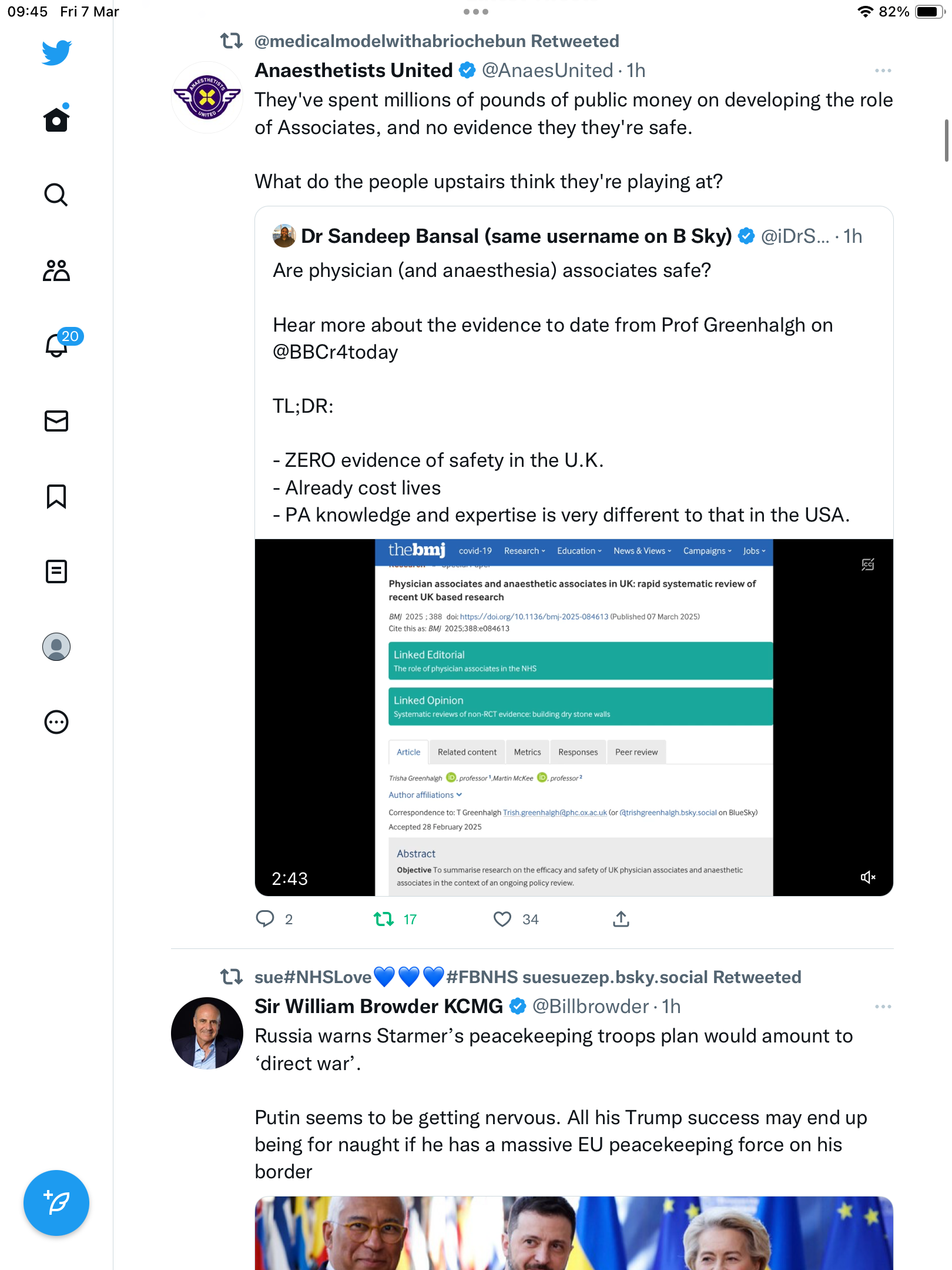The image size is (952, 1270).
Task: Open Sir William Browder's profile picture
Action: tap(207, 1033)
